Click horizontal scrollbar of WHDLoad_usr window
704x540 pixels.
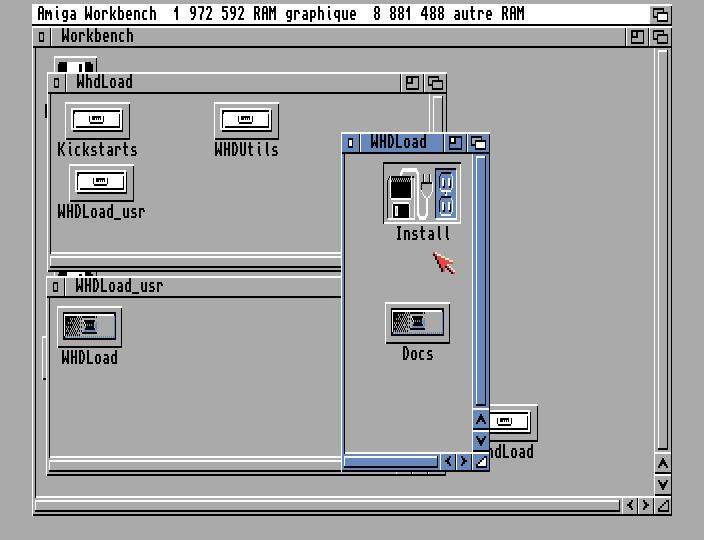(195, 464)
